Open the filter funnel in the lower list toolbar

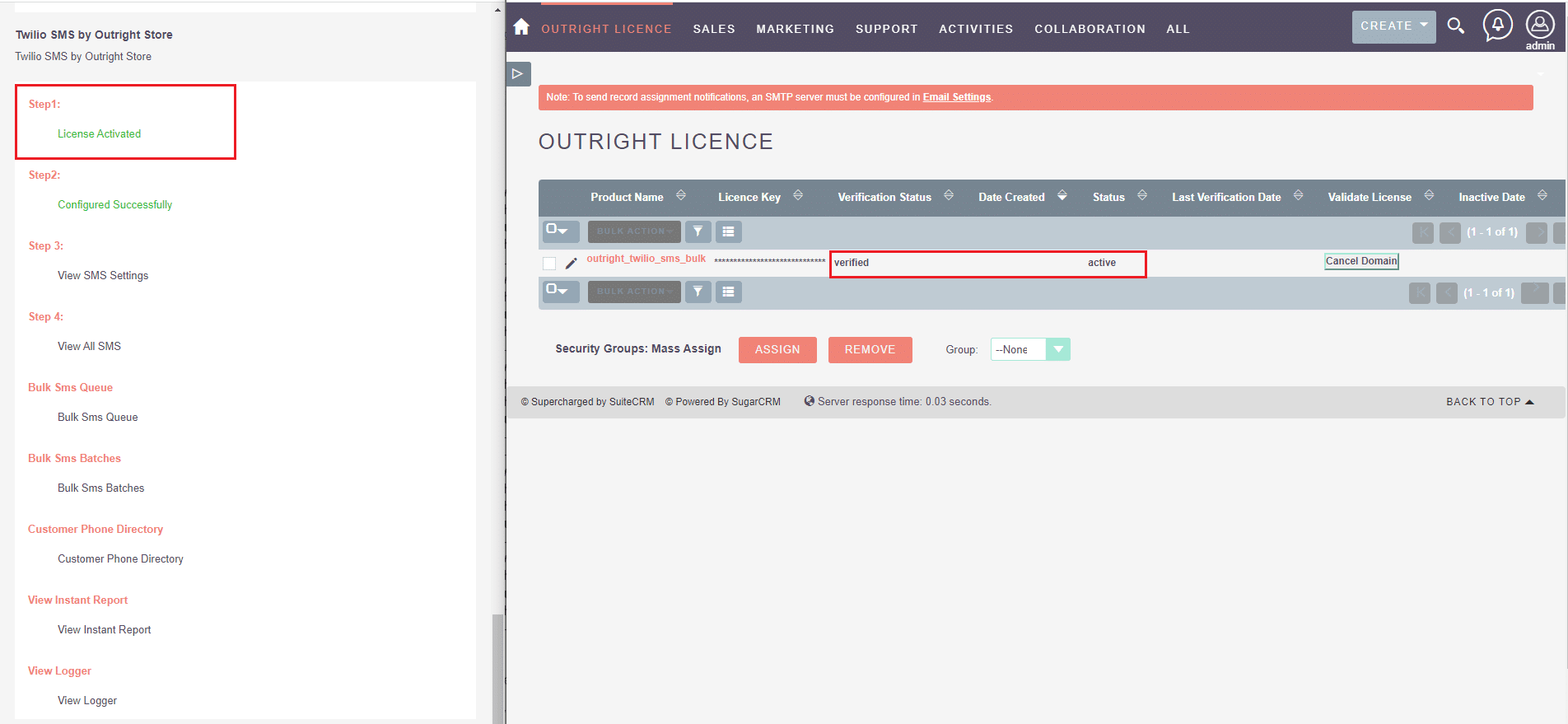click(x=698, y=292)
